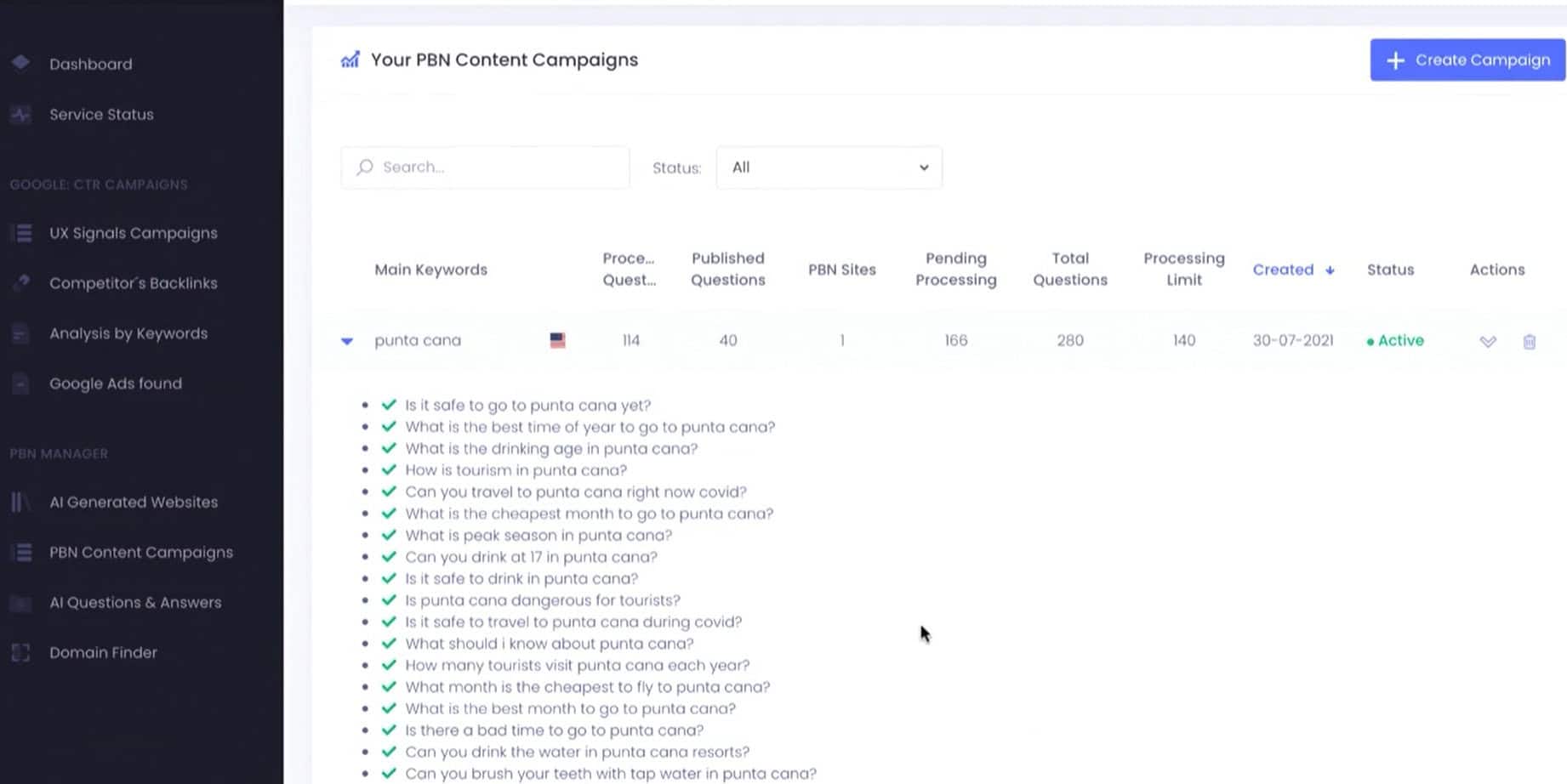Collapse the punta cana campaign row

coord(347,340)
